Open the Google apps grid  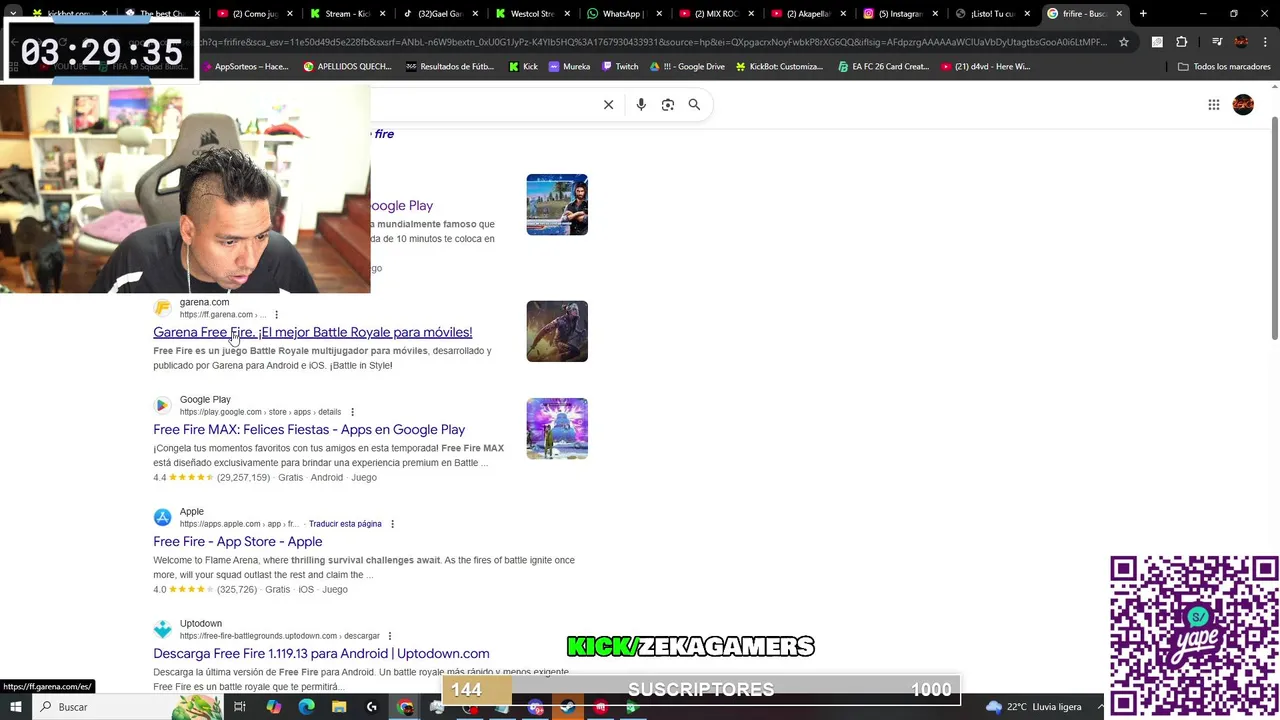pyautogui.click(x=1213, y=104)
